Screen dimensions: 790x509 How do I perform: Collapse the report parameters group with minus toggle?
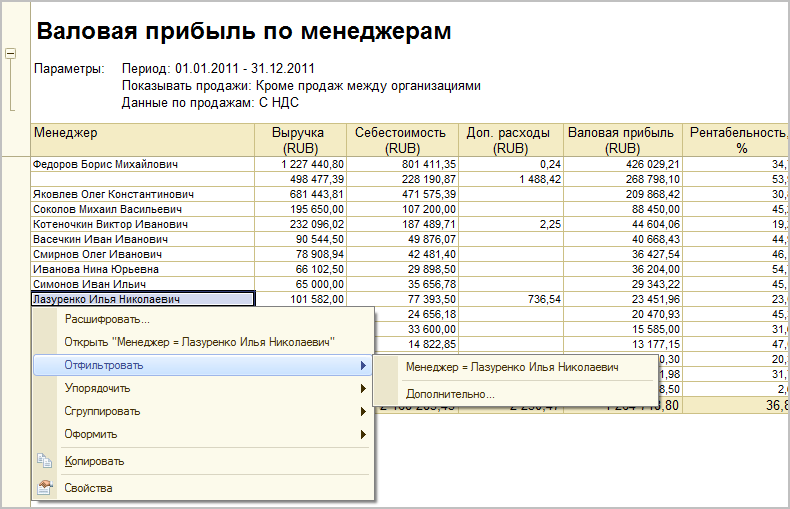[x=10, y=53]
